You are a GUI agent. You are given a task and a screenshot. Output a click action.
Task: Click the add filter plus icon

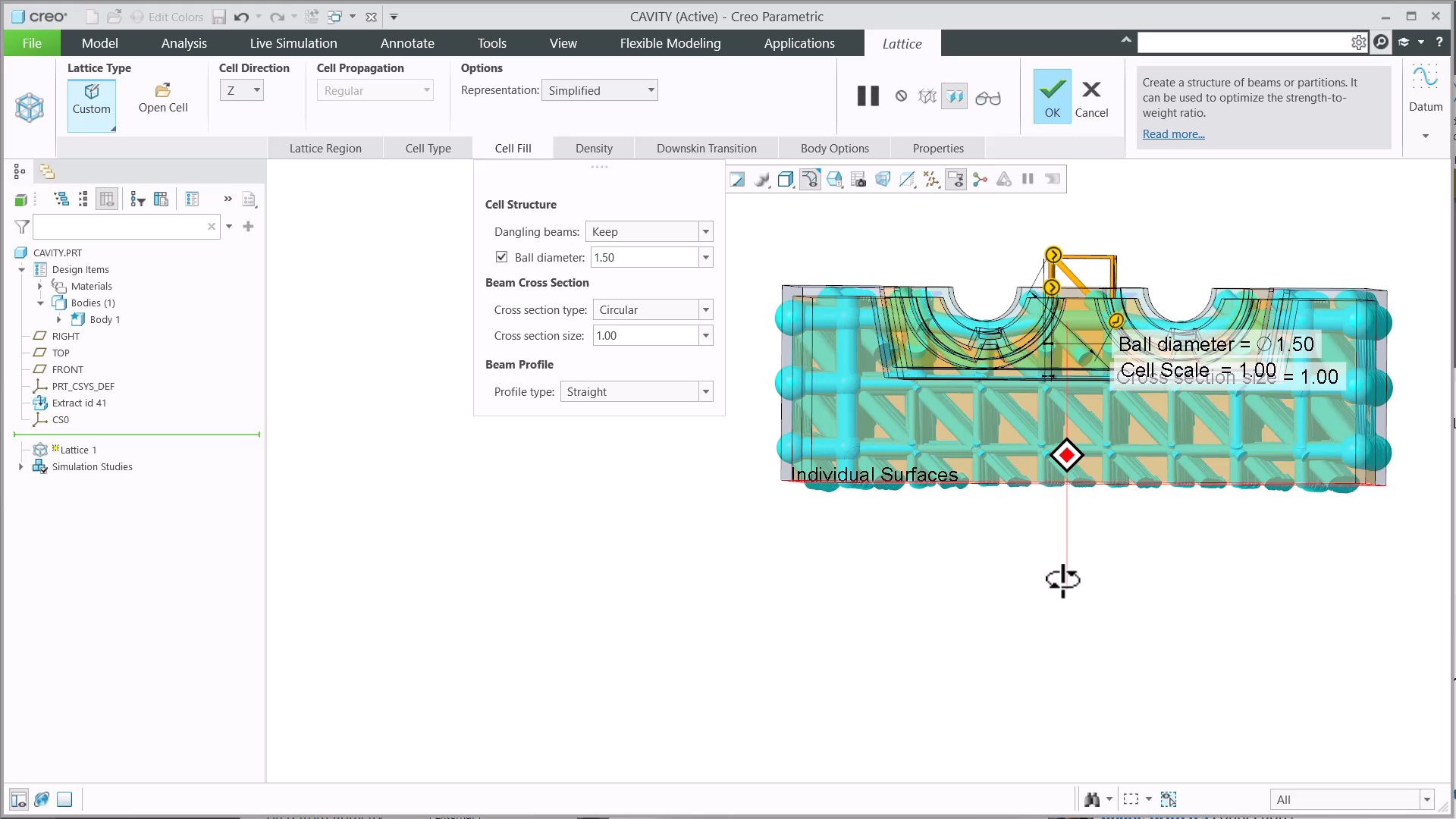[248, 226]
